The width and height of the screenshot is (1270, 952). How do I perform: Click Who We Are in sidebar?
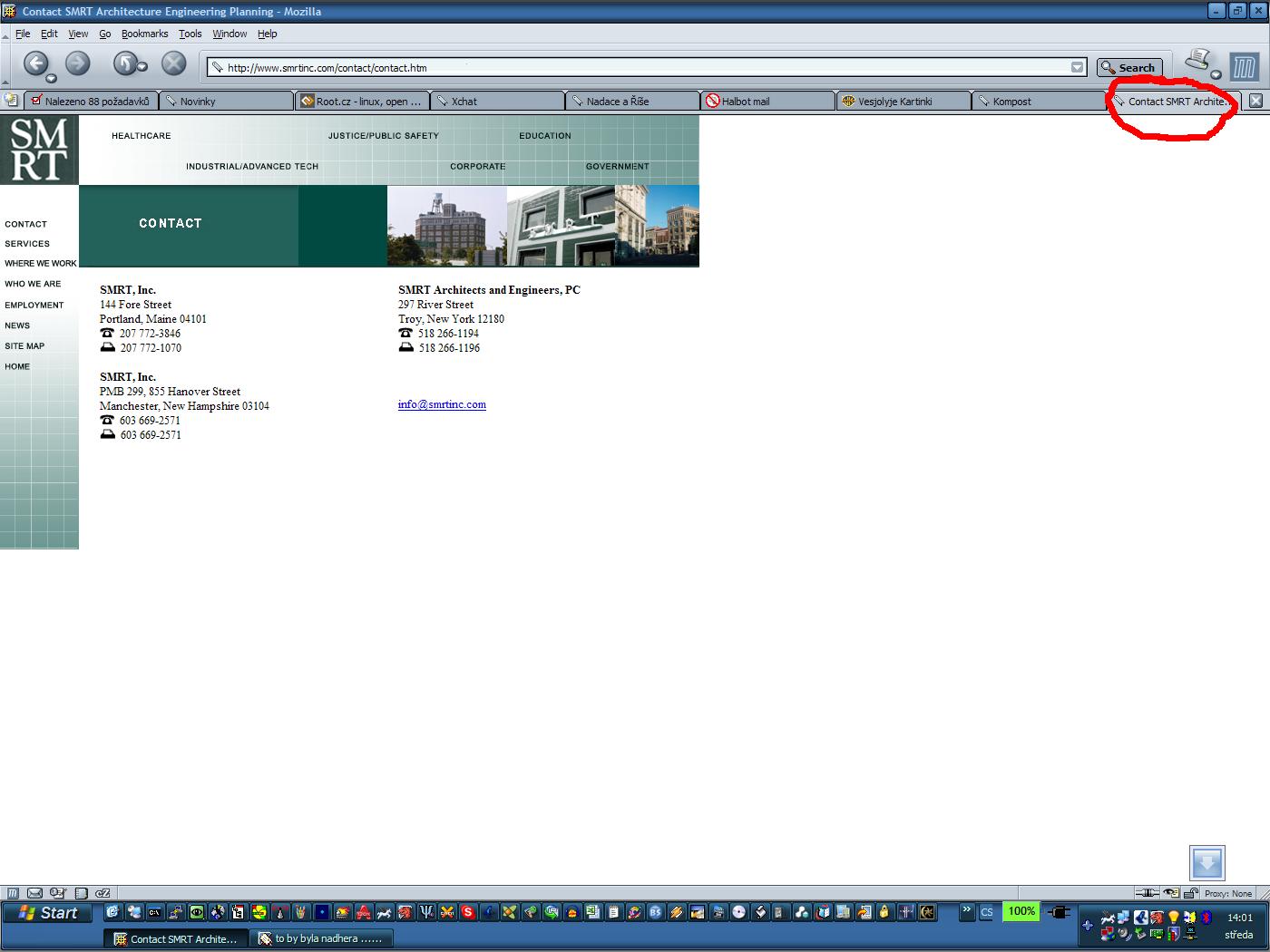pos(33,284)
